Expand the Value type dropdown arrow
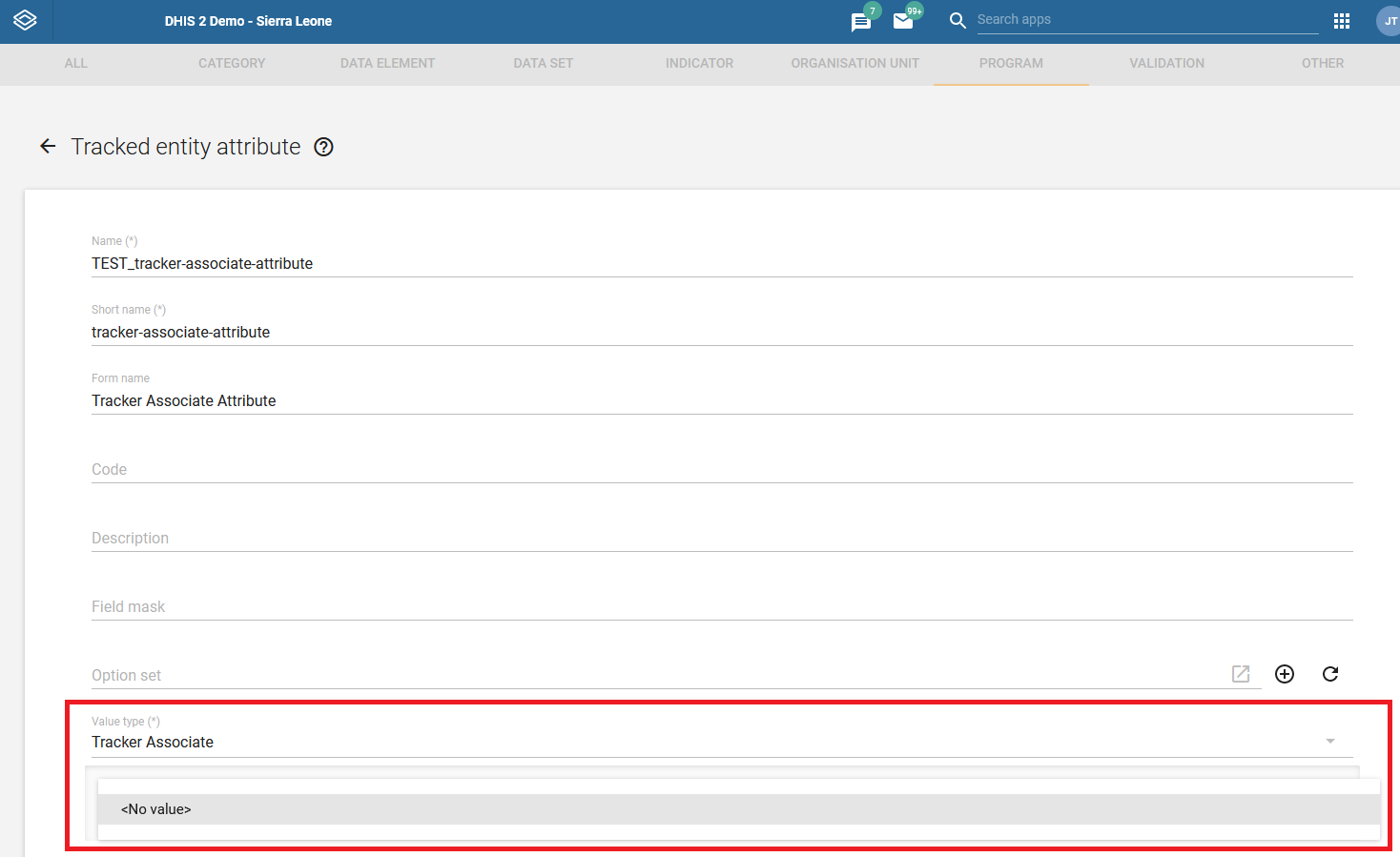 click(x=1330, y=741)
